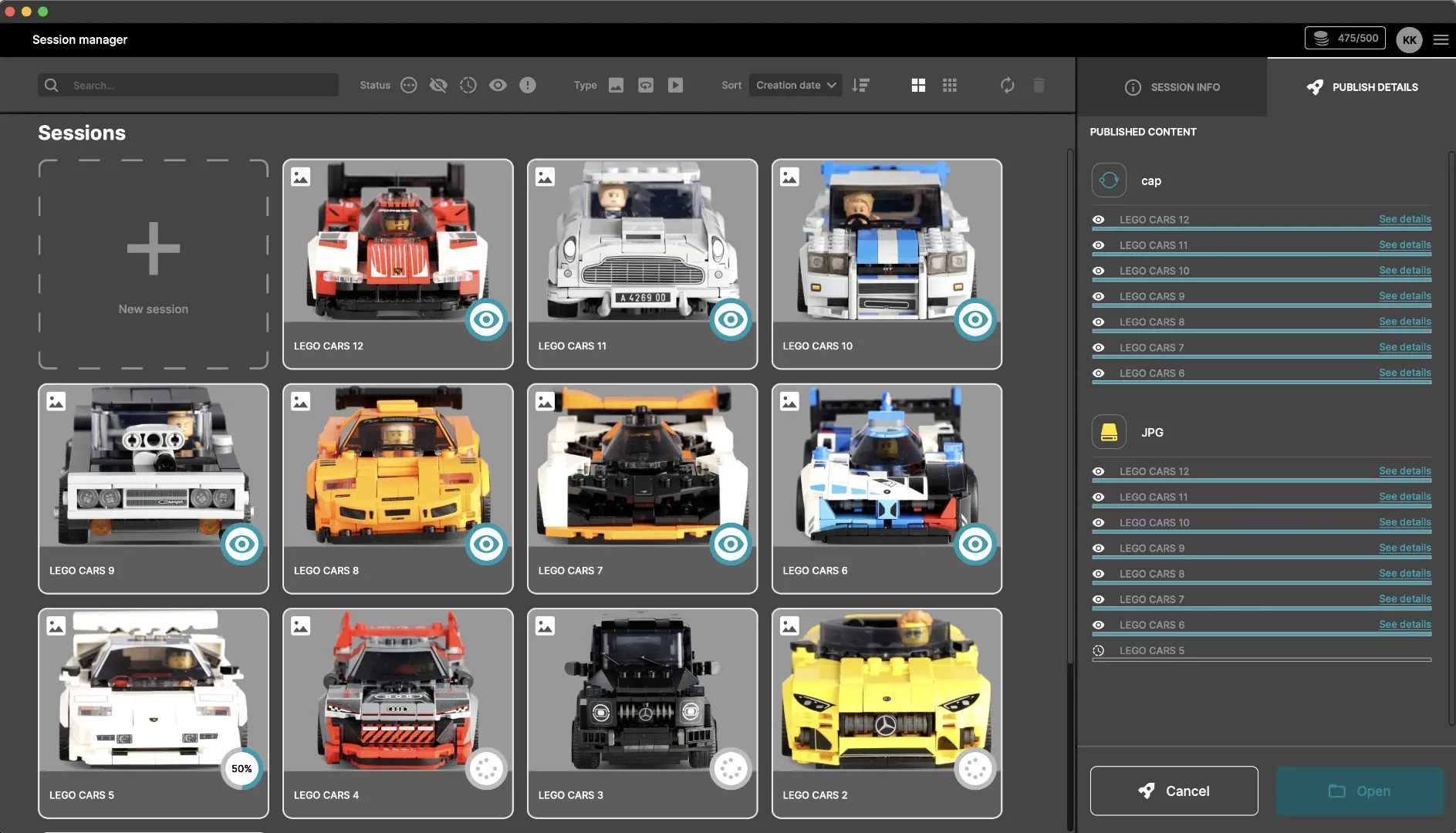Filter sessions by unpublished hidden-eye status
This screenshot has width=1456, height=833.
pos(438,86)
